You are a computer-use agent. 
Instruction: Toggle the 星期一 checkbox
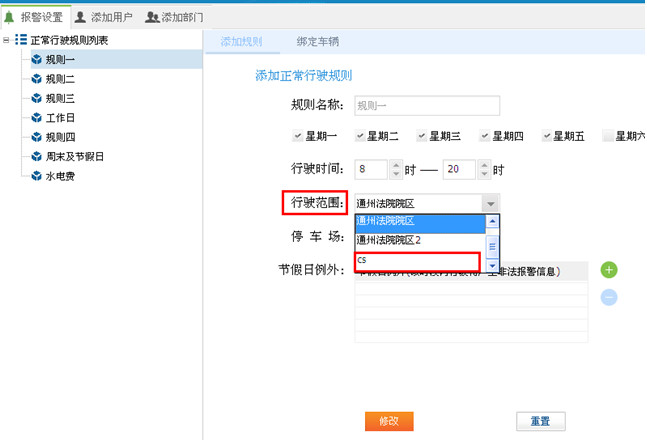[297, 136]
